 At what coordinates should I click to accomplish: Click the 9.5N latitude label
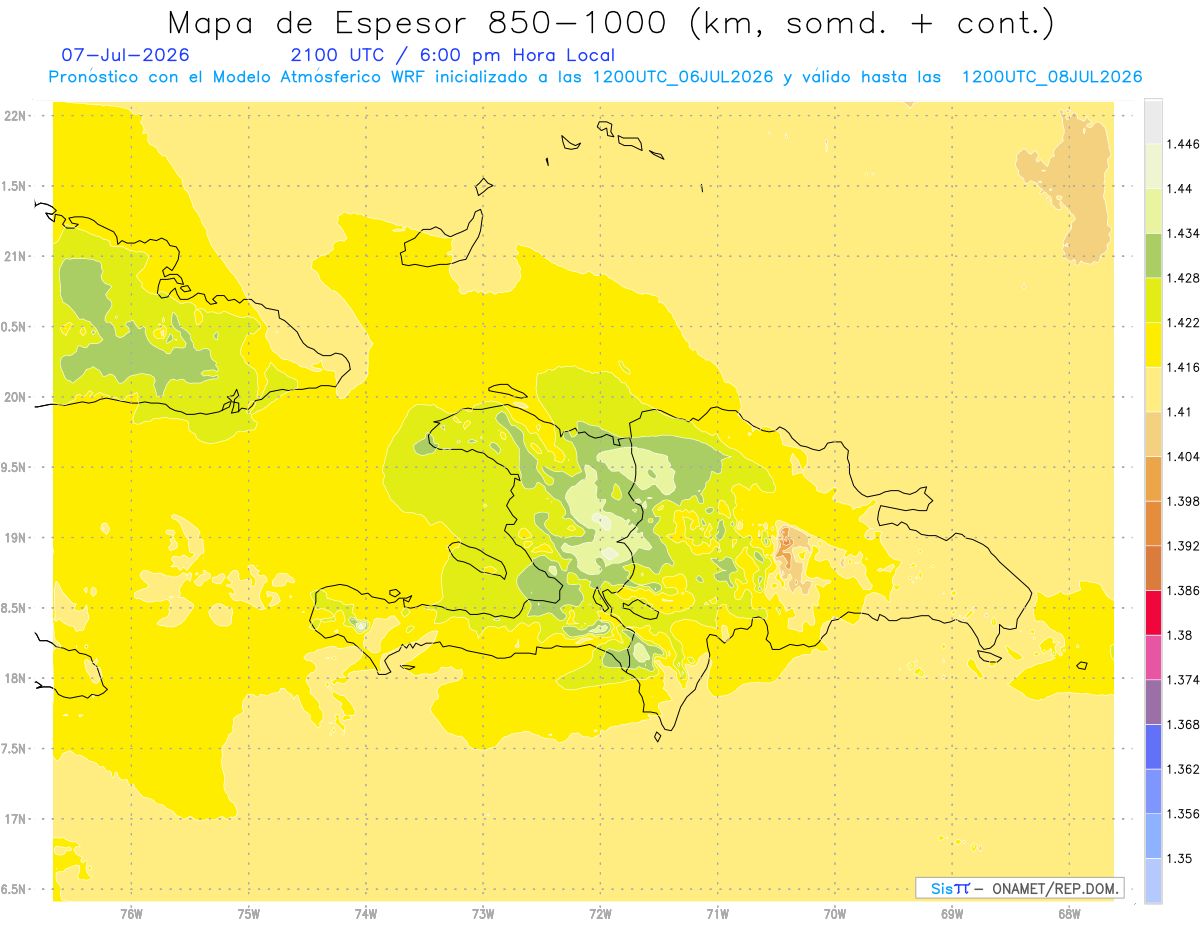(15, 467)
